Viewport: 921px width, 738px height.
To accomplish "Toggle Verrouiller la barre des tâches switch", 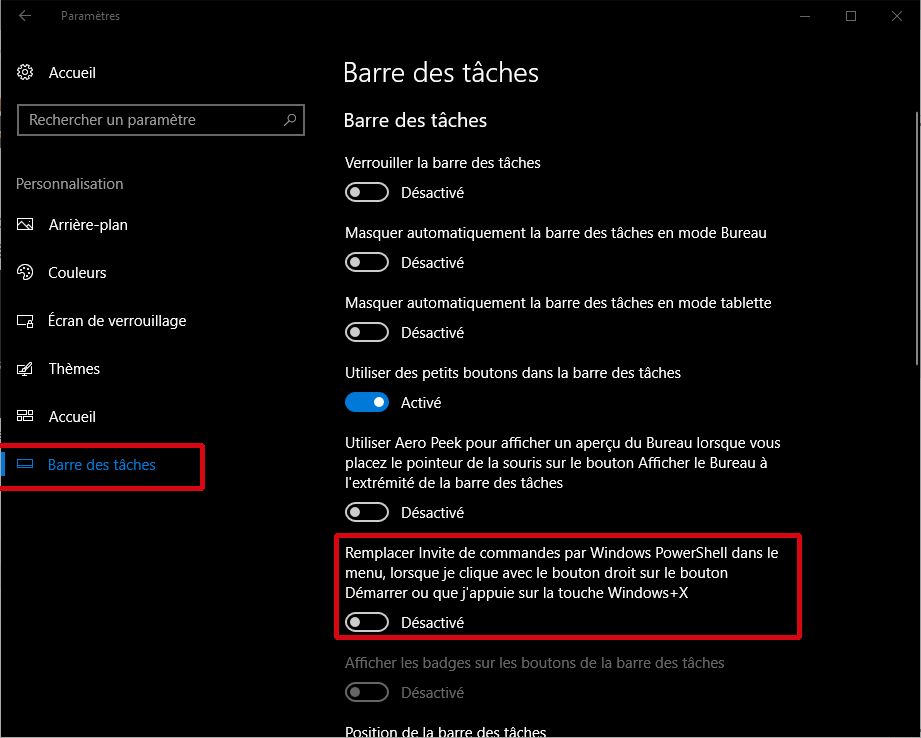I will point(366,192).
